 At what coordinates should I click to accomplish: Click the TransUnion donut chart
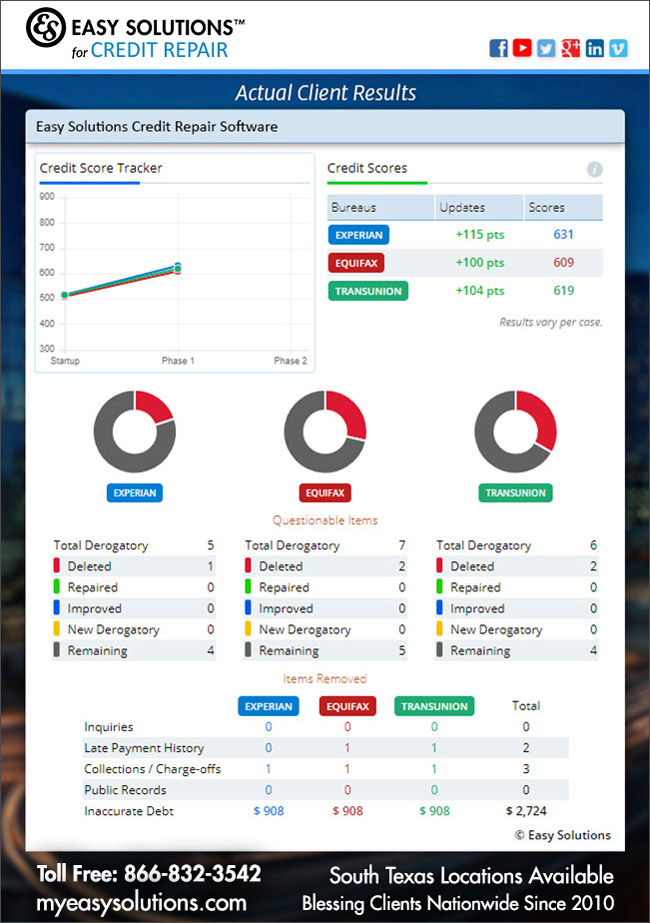click(516, 431)
